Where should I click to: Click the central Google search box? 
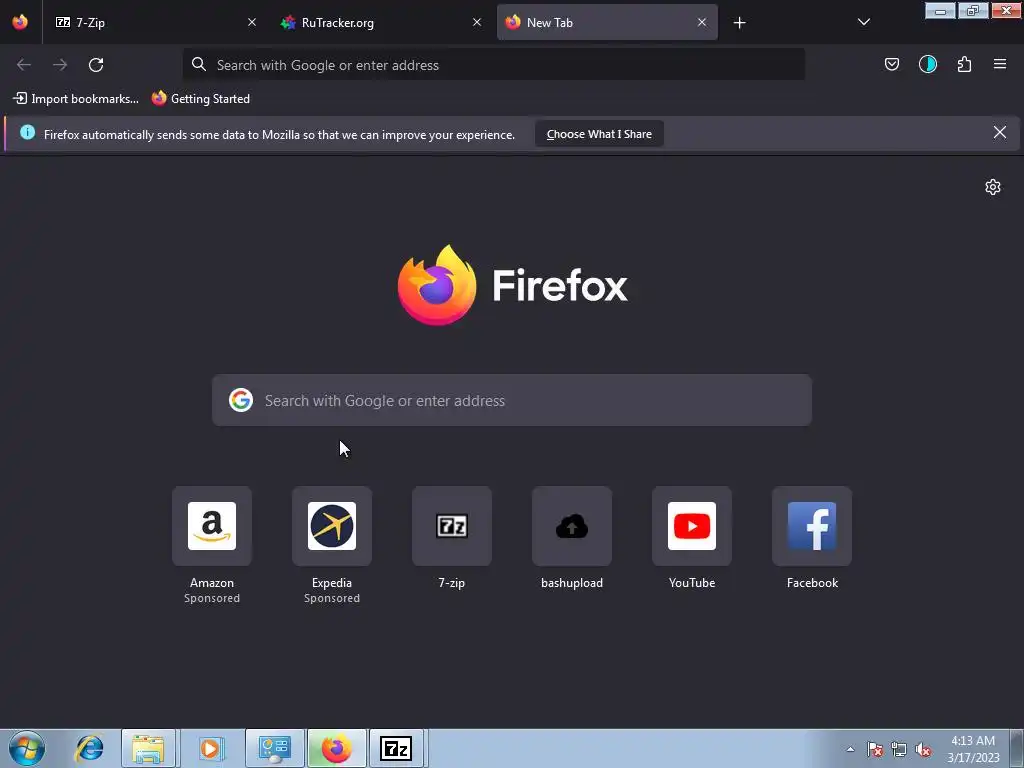[x=512, y=400]
